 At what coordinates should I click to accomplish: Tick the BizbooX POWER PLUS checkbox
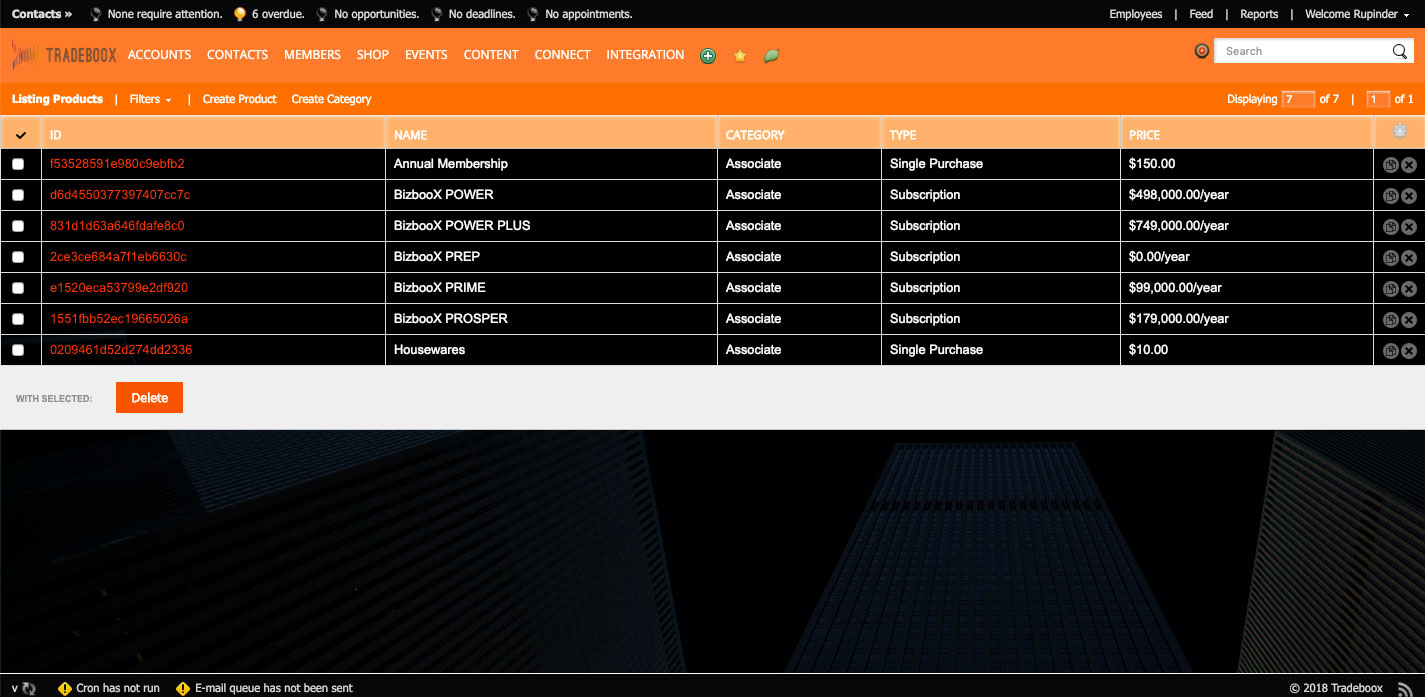[x=18, y=226]
